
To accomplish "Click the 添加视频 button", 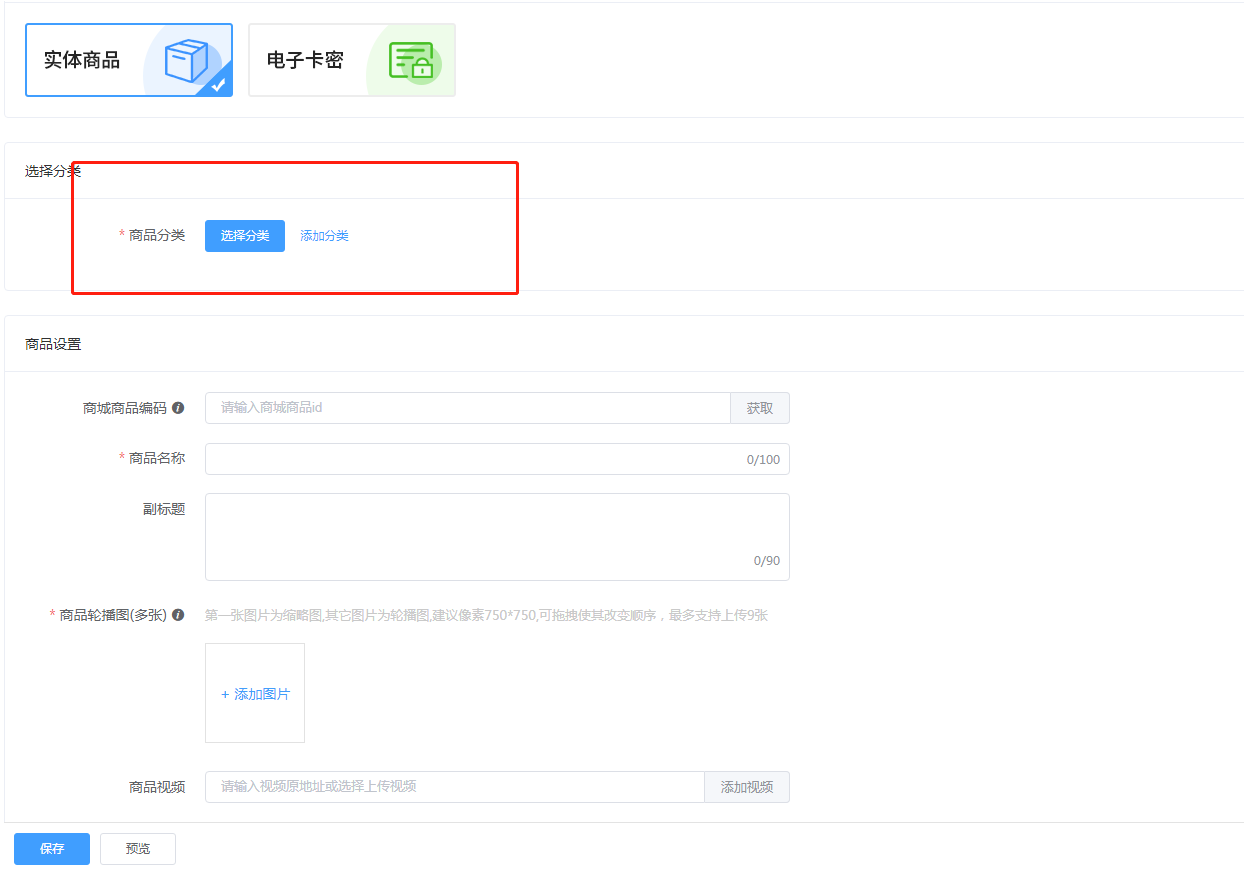I will (747, 787).
